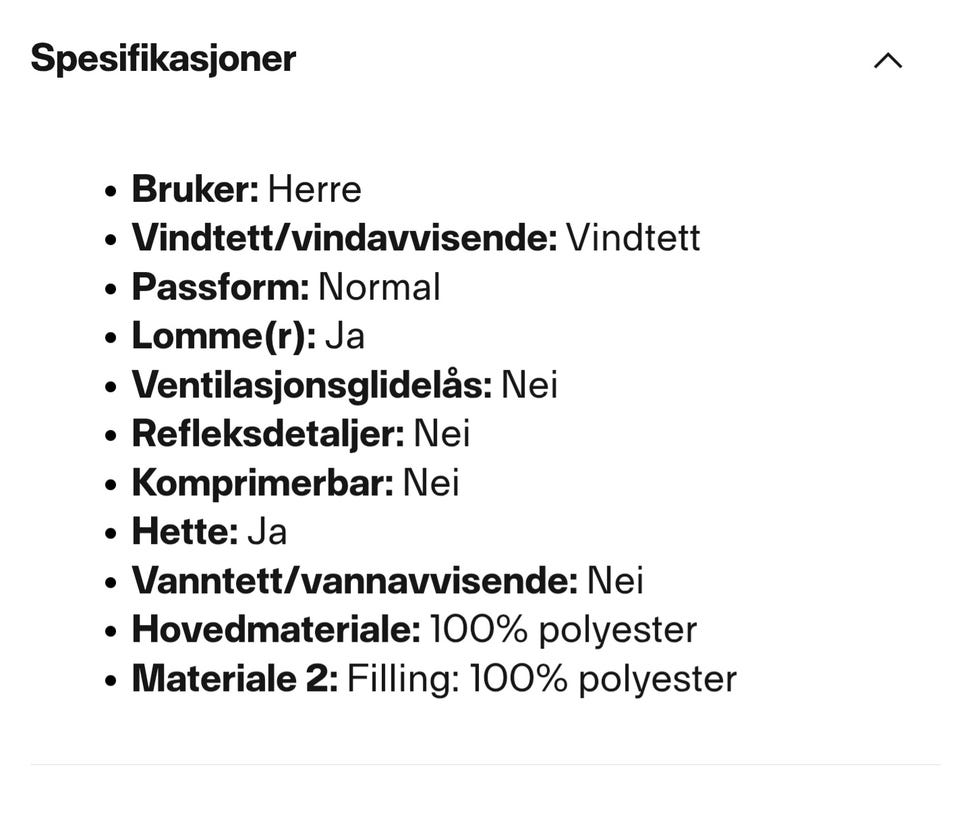Screen dimensions: 960x820
Task: Click the Ventilasjonsglidelås specification
Action: [344, 385]
